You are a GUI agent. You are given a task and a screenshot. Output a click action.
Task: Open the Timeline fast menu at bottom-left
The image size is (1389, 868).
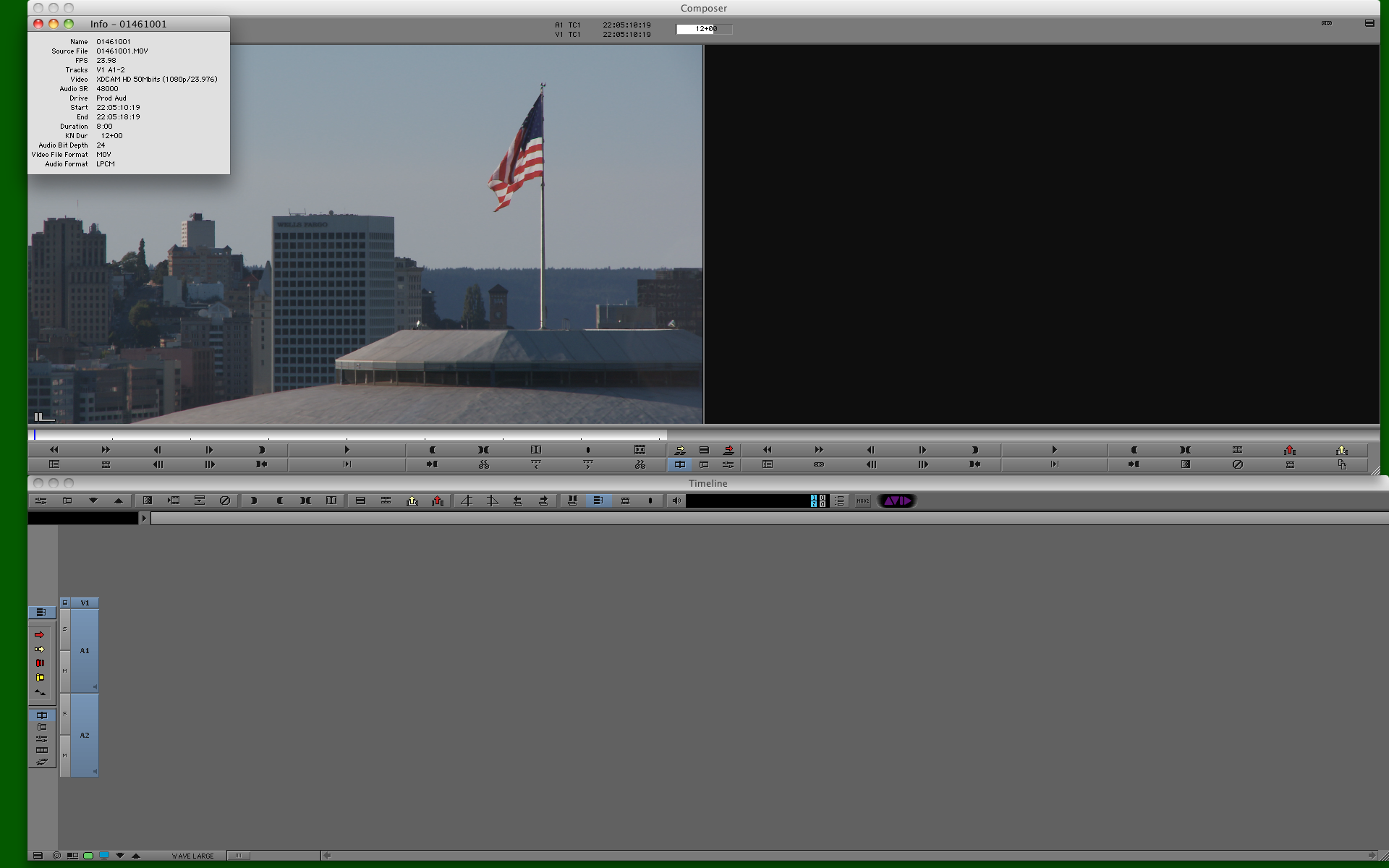tap(38, 856)
